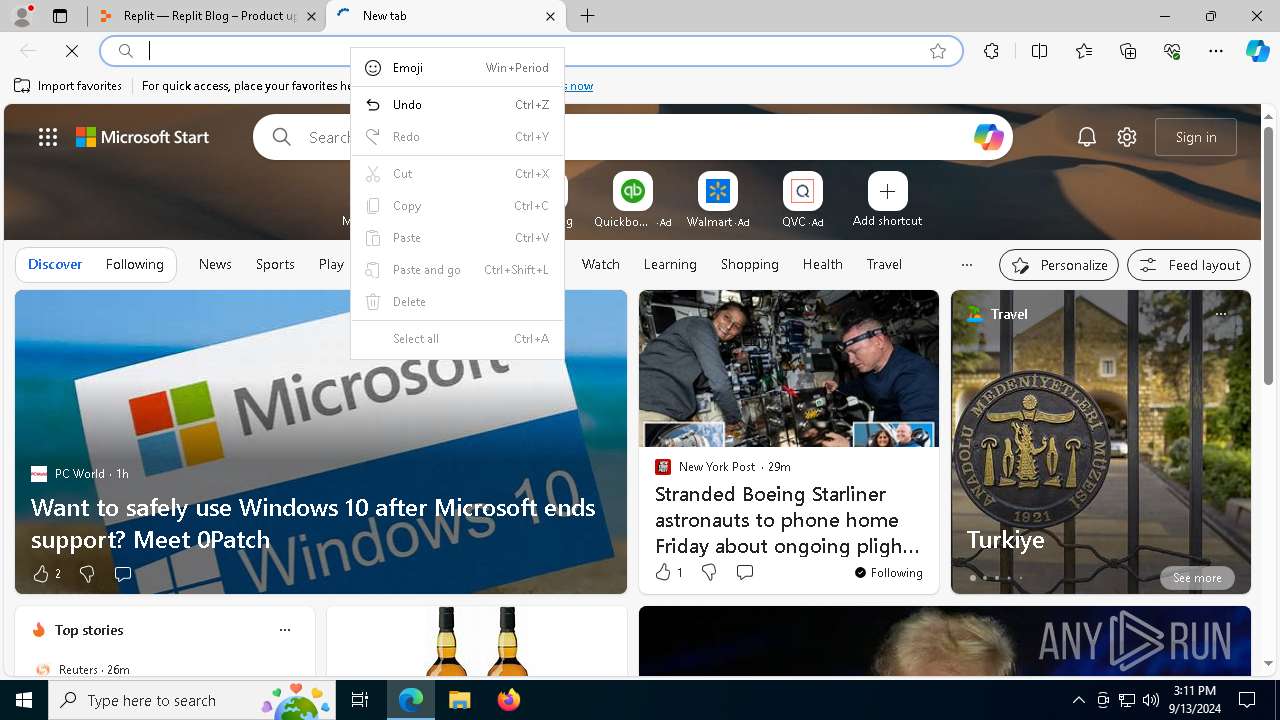Choose Select all in context menu
The height and width of the screenshot is (720, 1280).
coord(458,339)
